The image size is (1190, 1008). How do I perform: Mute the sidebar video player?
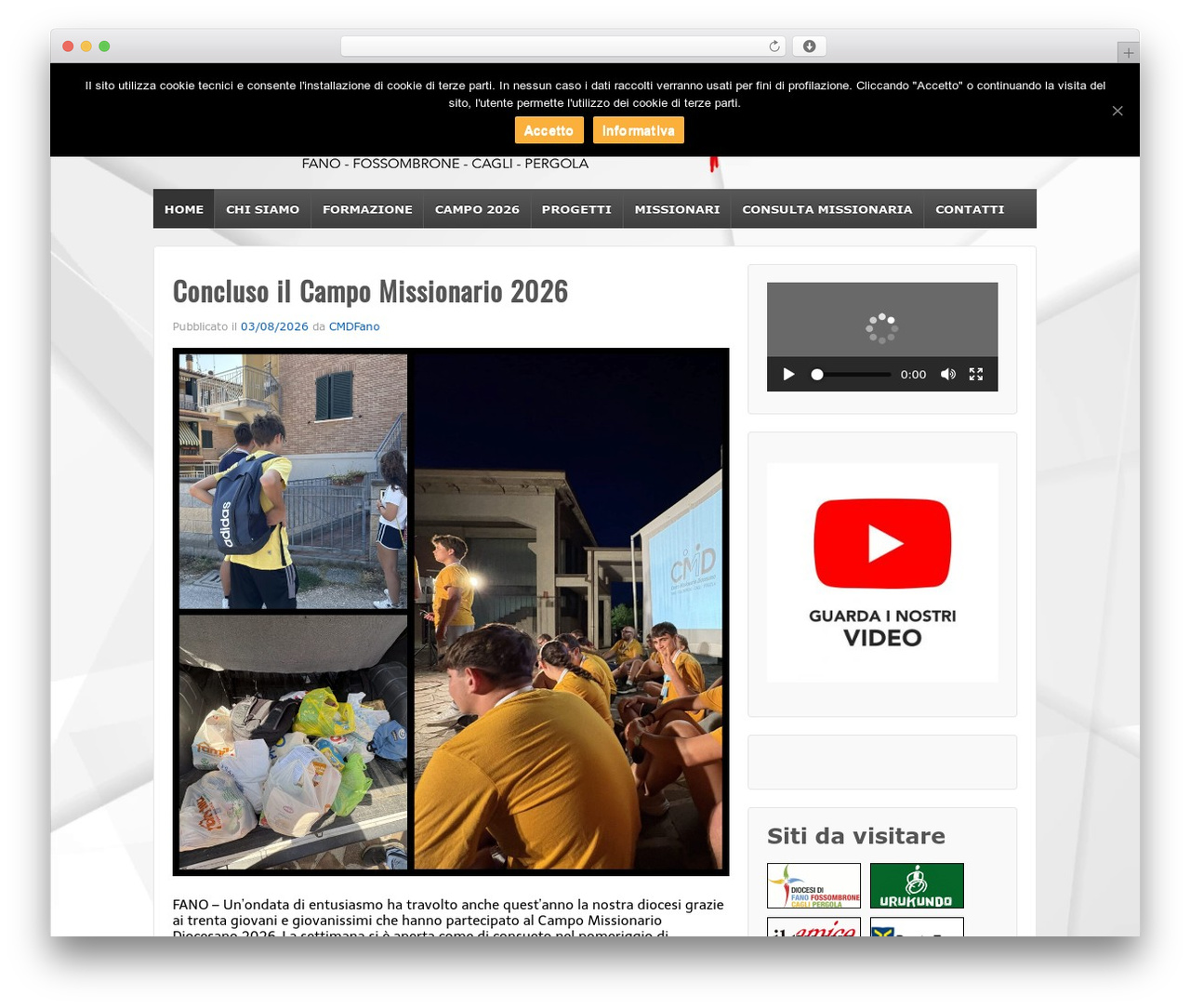click(947, 374)
